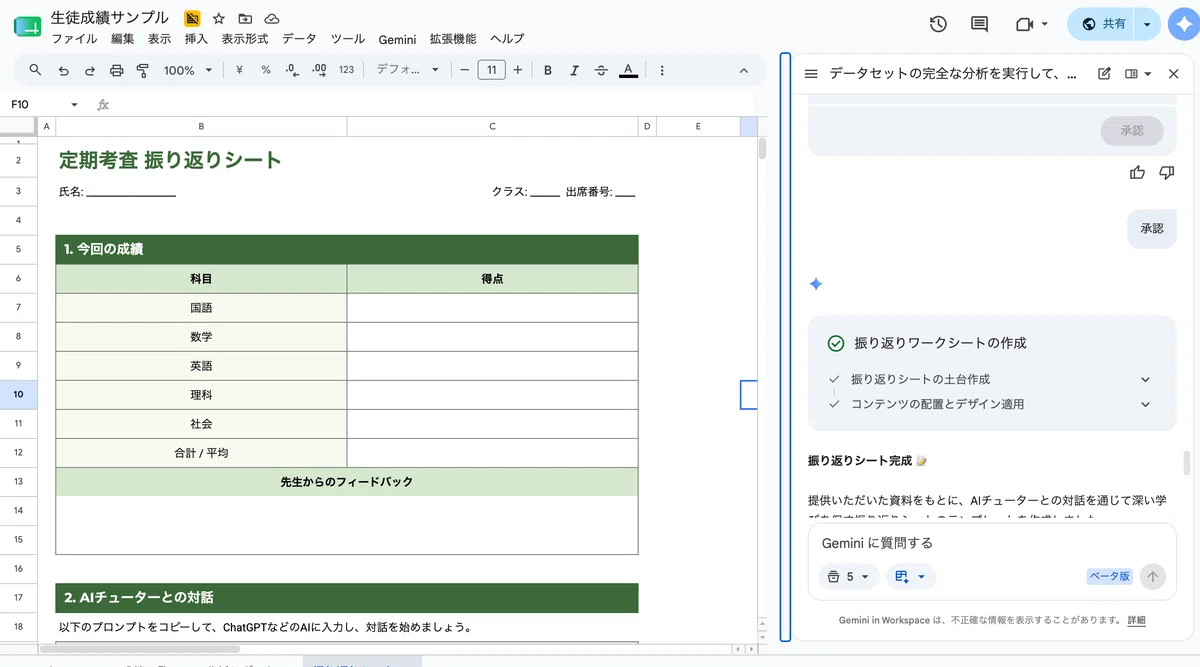
Task: Open the font family dropdown
Action: coord(407,70)
